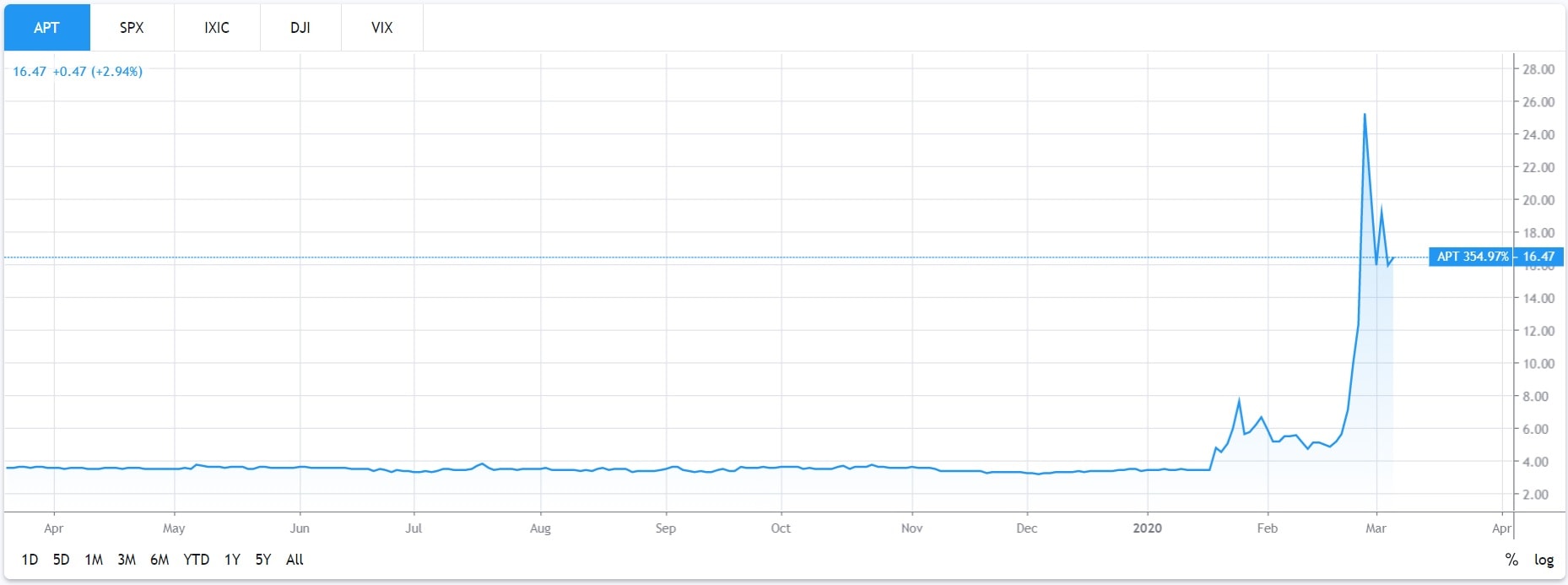1568x585 pixels.
Task: Select the YTD range
Action: click(197, 560)
